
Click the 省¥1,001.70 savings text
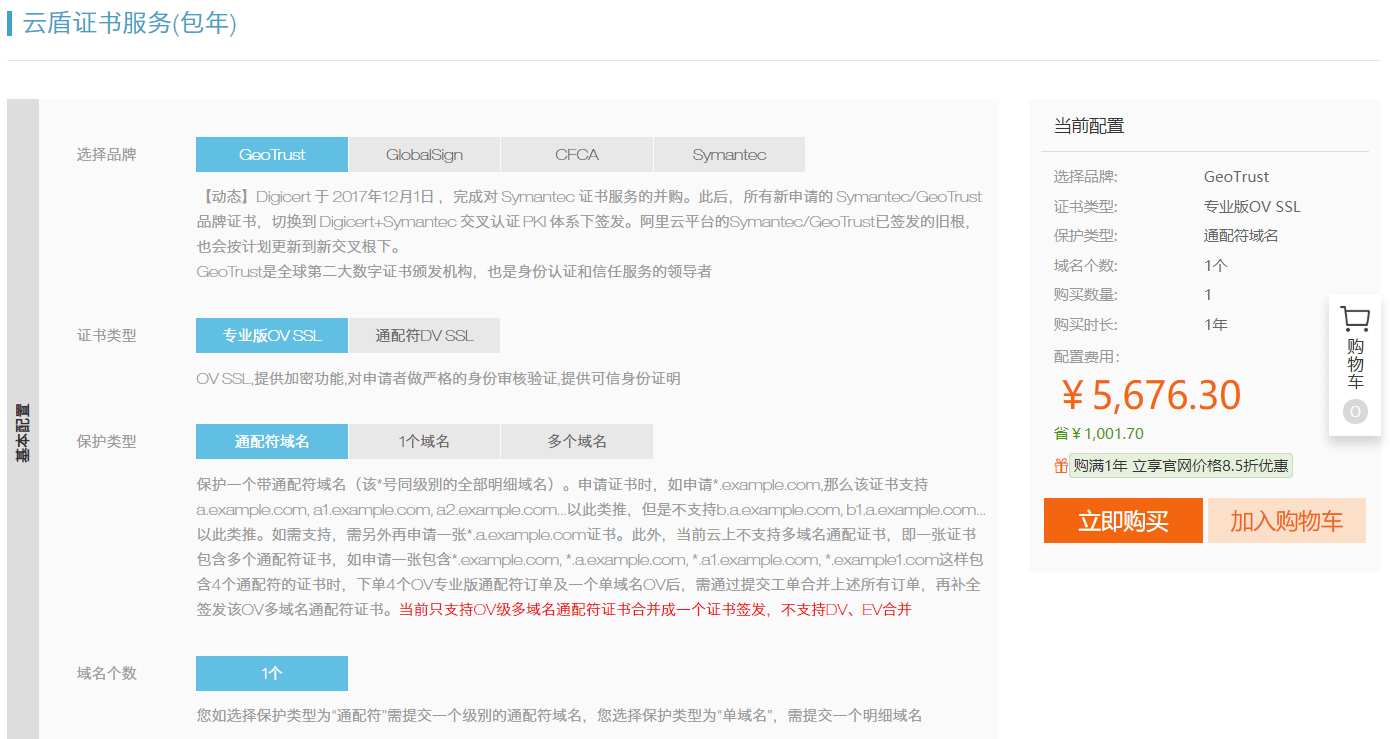click(x=1099, y=434)
